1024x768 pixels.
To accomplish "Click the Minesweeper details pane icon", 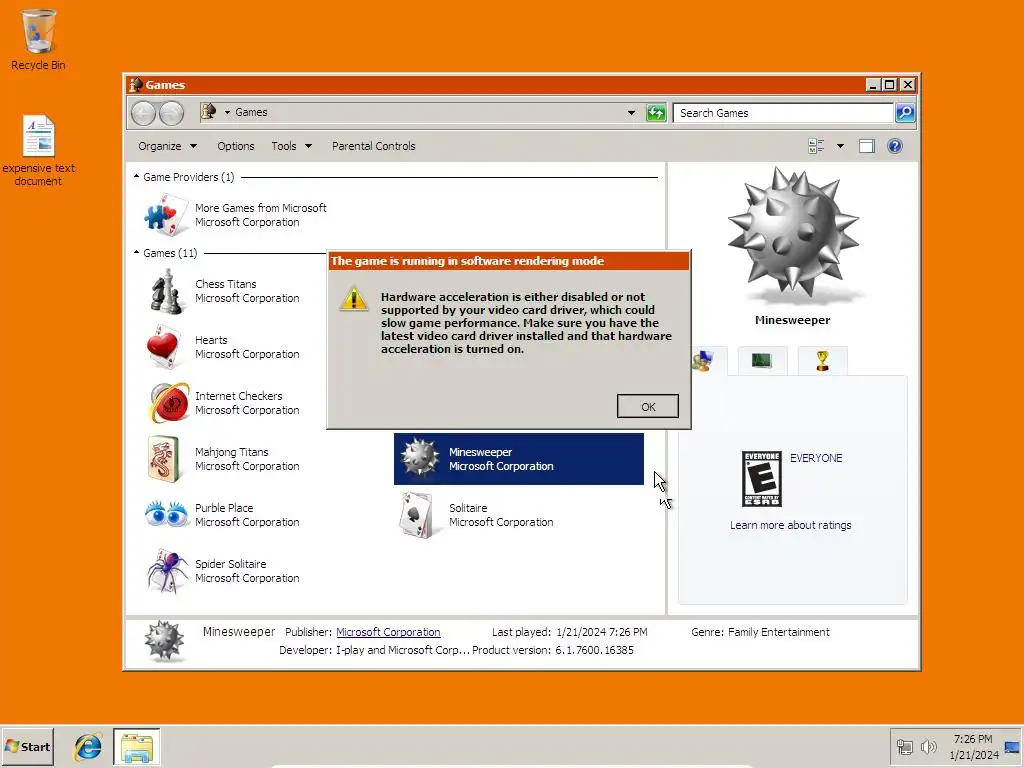I will pos(165,641).
